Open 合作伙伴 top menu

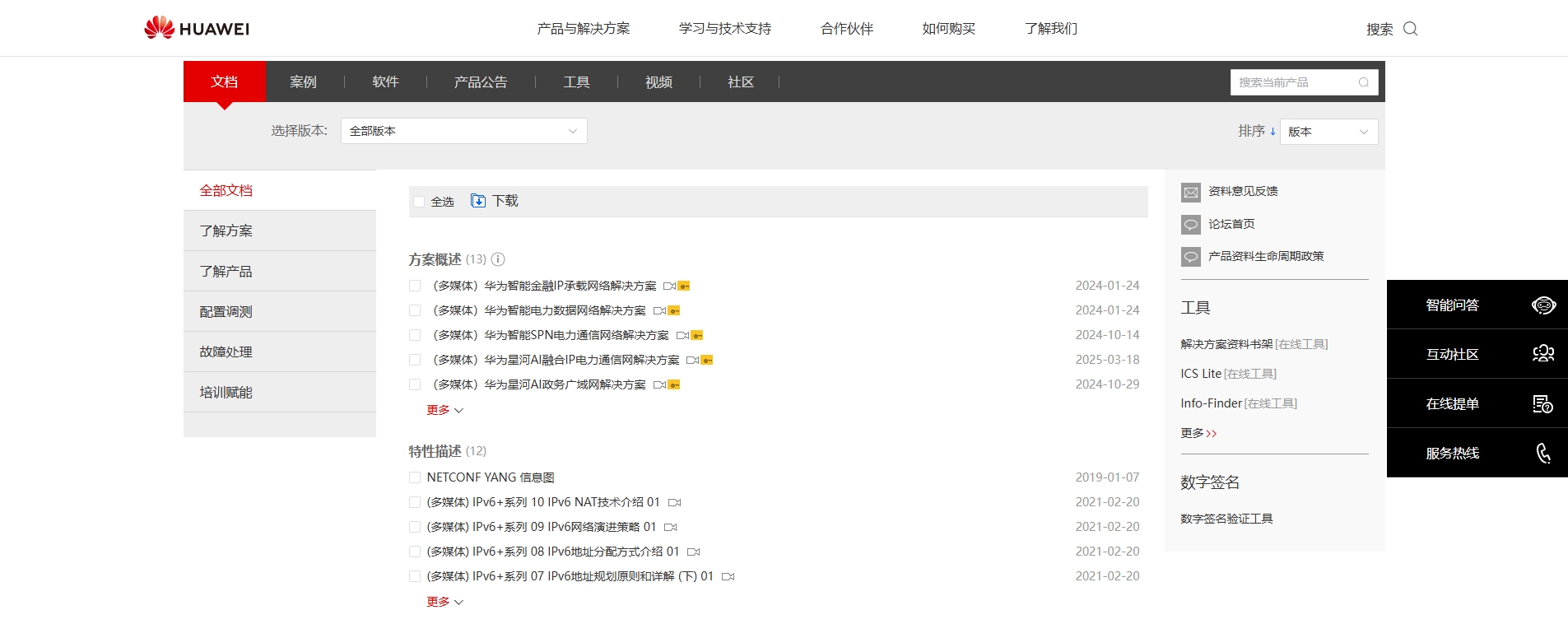tap(847, 29)
